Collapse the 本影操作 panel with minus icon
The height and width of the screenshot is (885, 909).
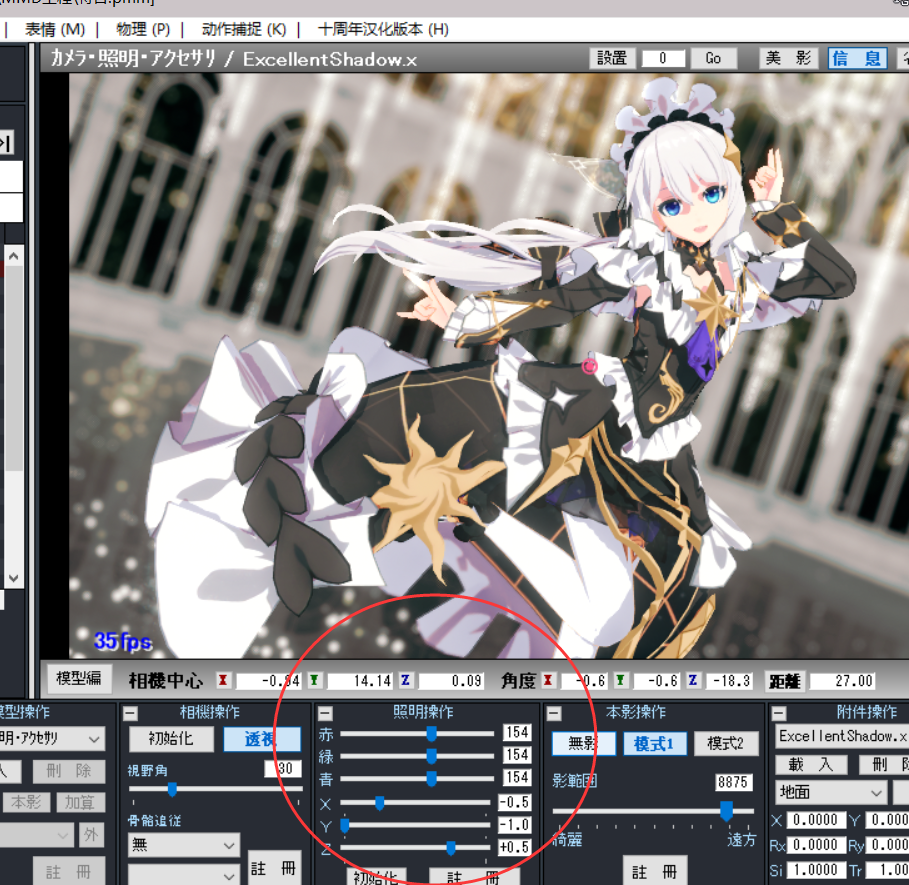tap(554, 713)
